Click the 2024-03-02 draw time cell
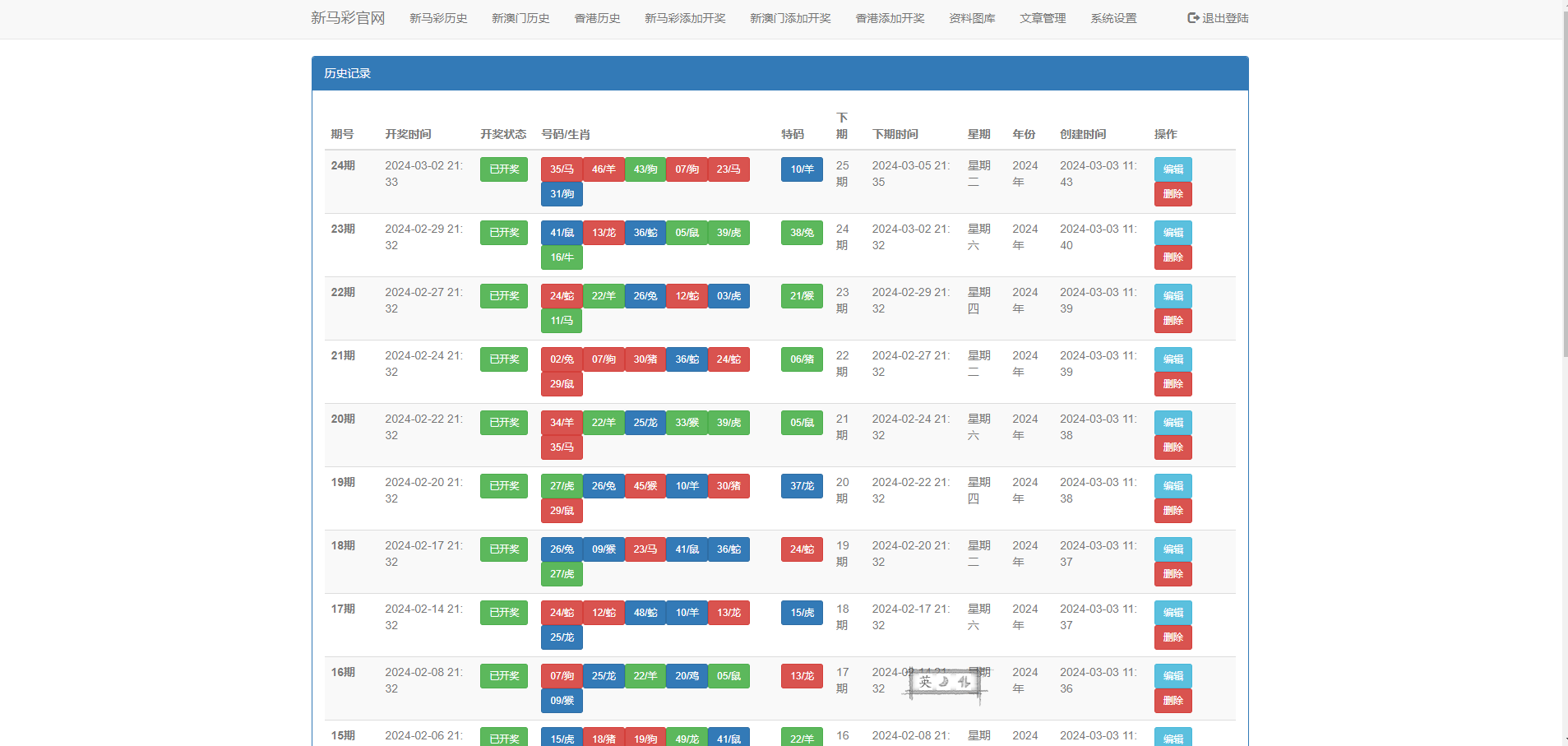The width and height of the screenshot is (1568, 746). click(424, 174)
